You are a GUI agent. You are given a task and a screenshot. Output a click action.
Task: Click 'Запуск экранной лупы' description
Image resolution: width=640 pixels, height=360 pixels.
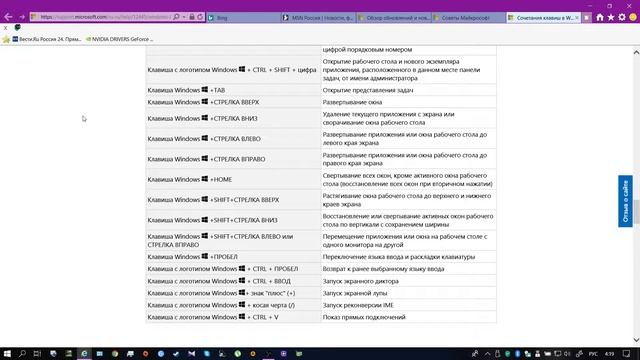(x=355, y=293)
